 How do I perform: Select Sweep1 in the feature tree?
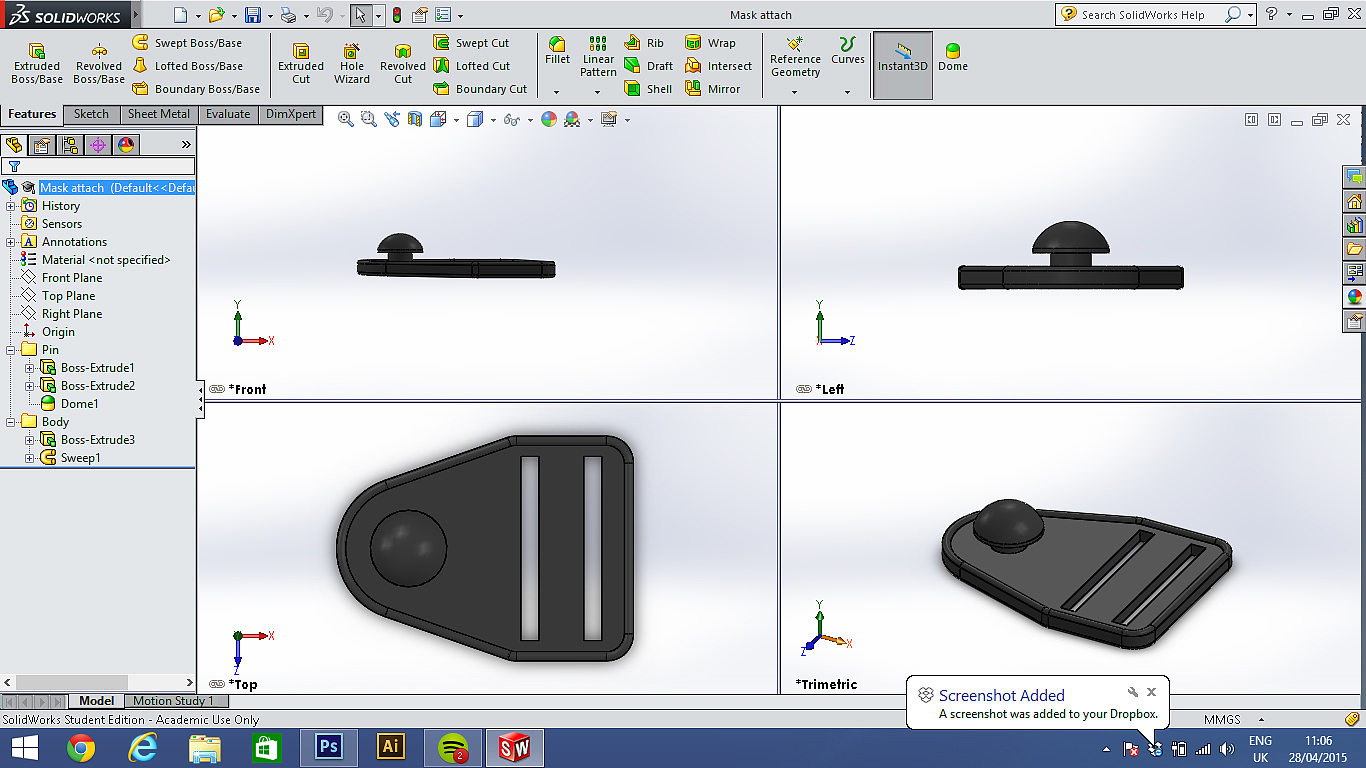(x=80, y=458)
